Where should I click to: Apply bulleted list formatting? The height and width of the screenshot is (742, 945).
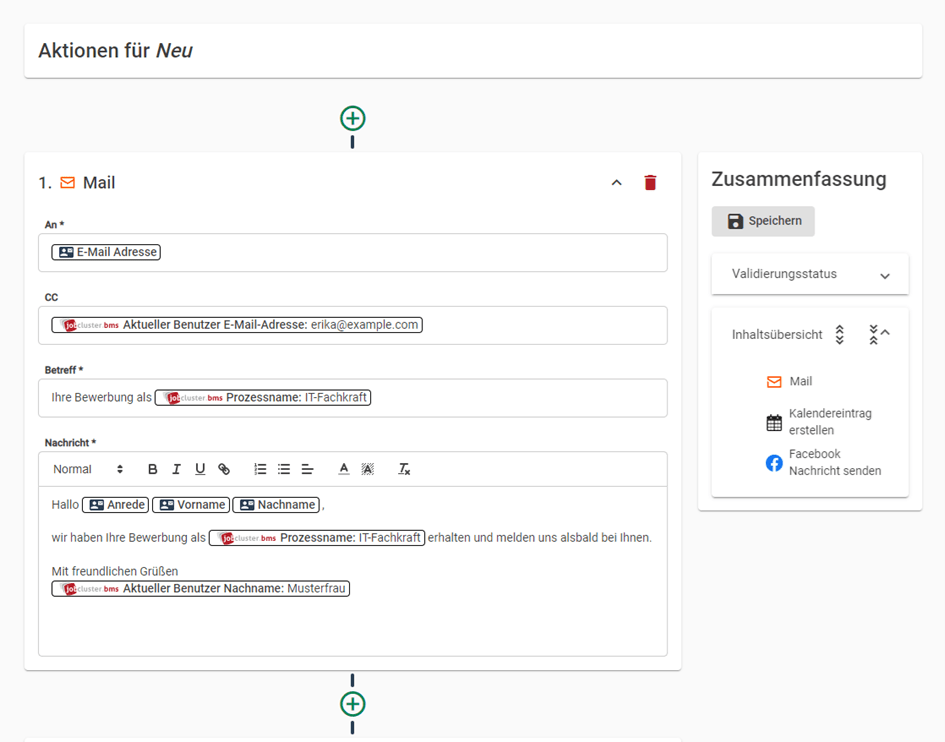[284, 470]
